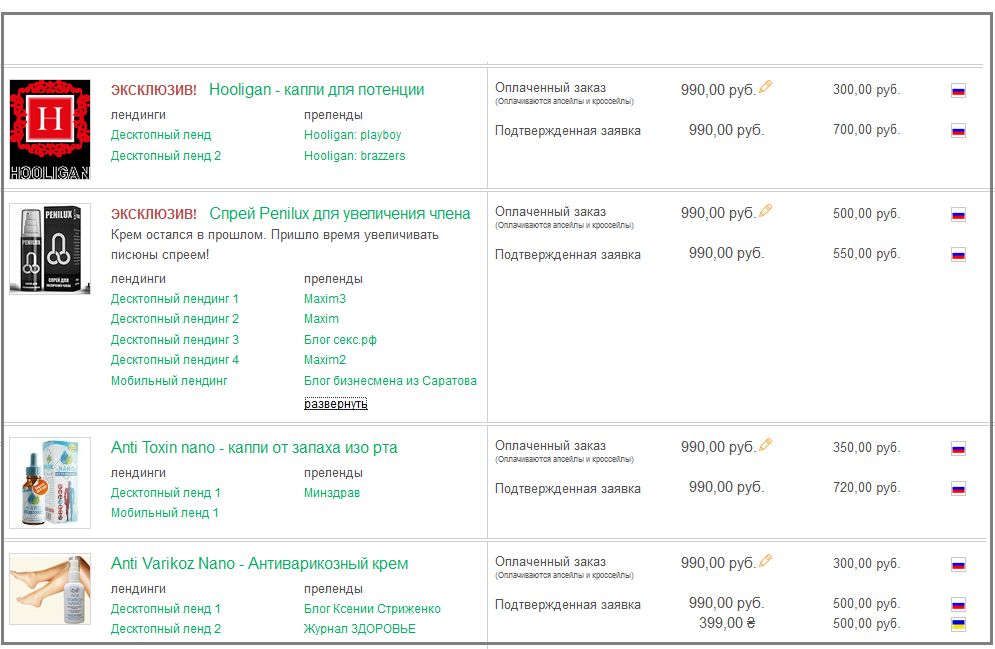The height and width of the screenshot is (649, 995).
Task: Click pencil edit icon in Anti Toxin nano row
Action: click(x=766, y=445)
